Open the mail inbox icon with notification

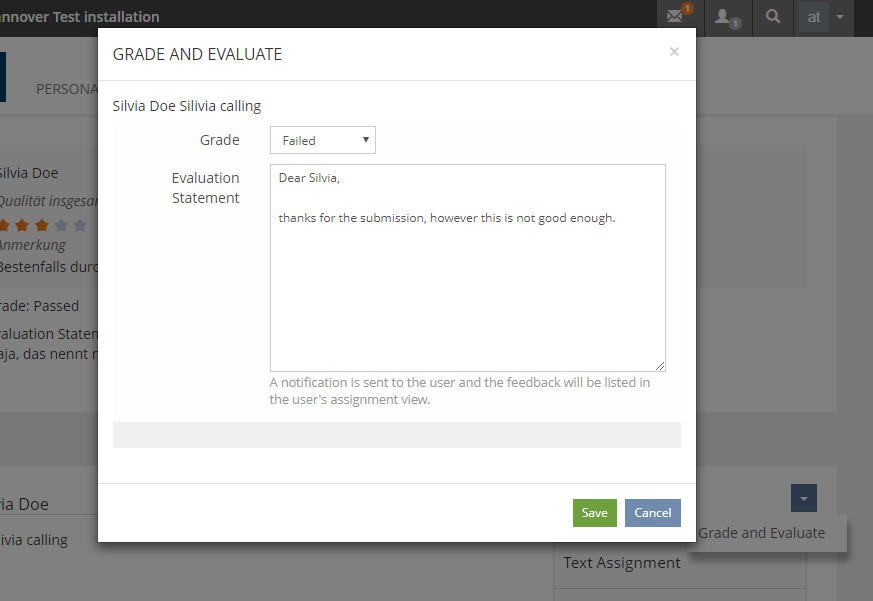(676, 16)
